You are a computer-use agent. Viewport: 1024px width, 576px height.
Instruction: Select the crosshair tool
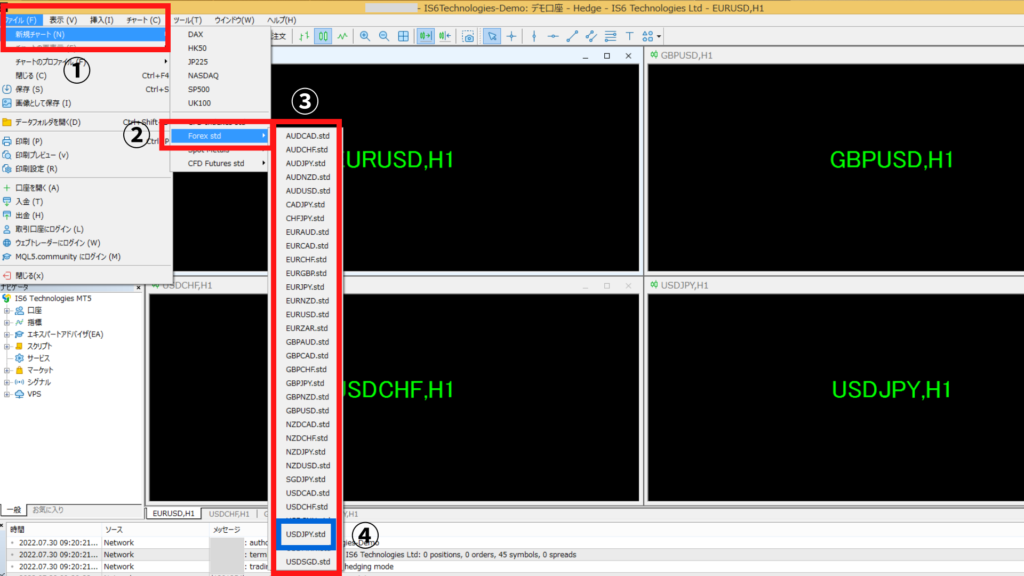pos(511,37)
